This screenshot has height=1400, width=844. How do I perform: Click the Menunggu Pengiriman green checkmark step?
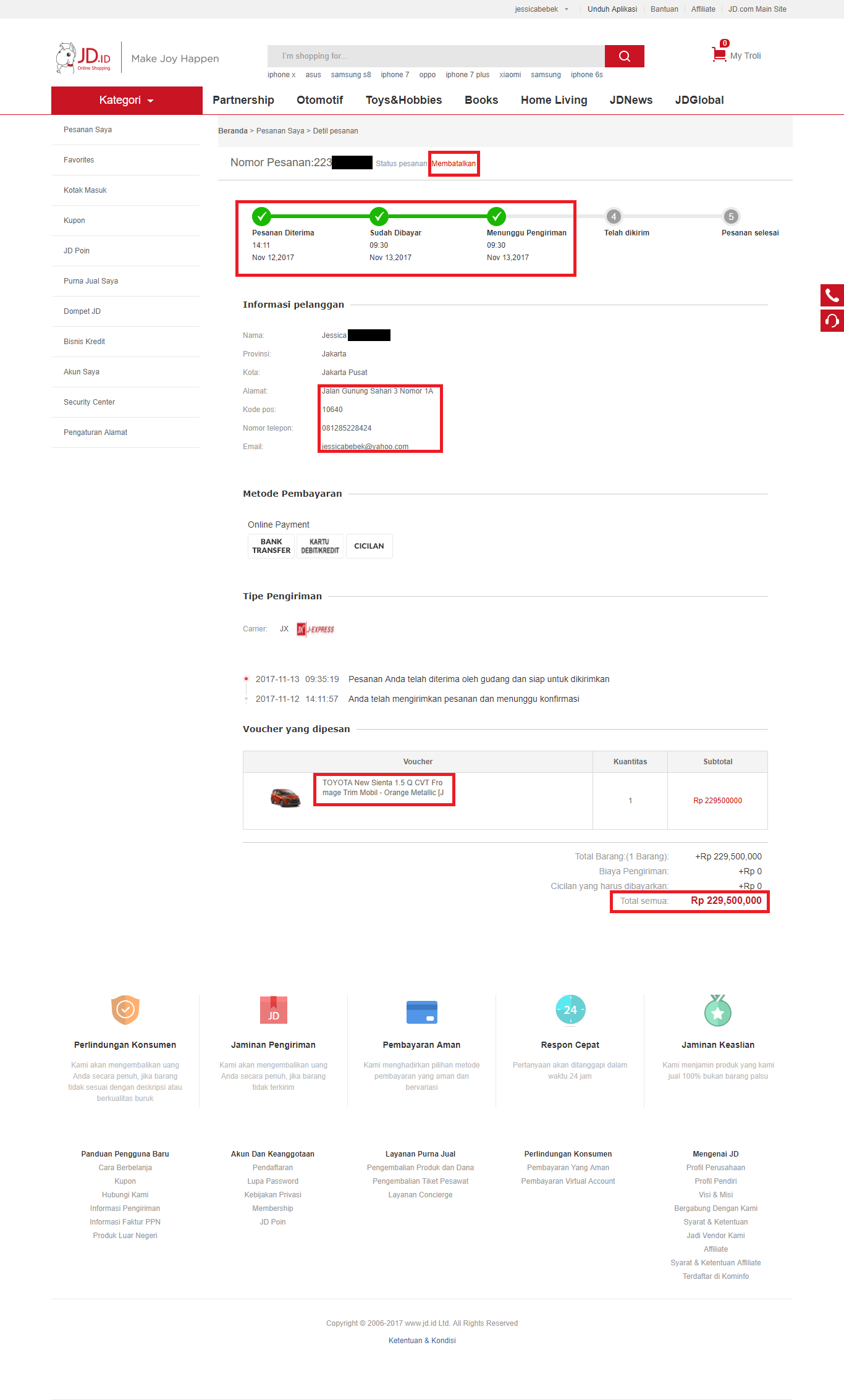(496, 216)
